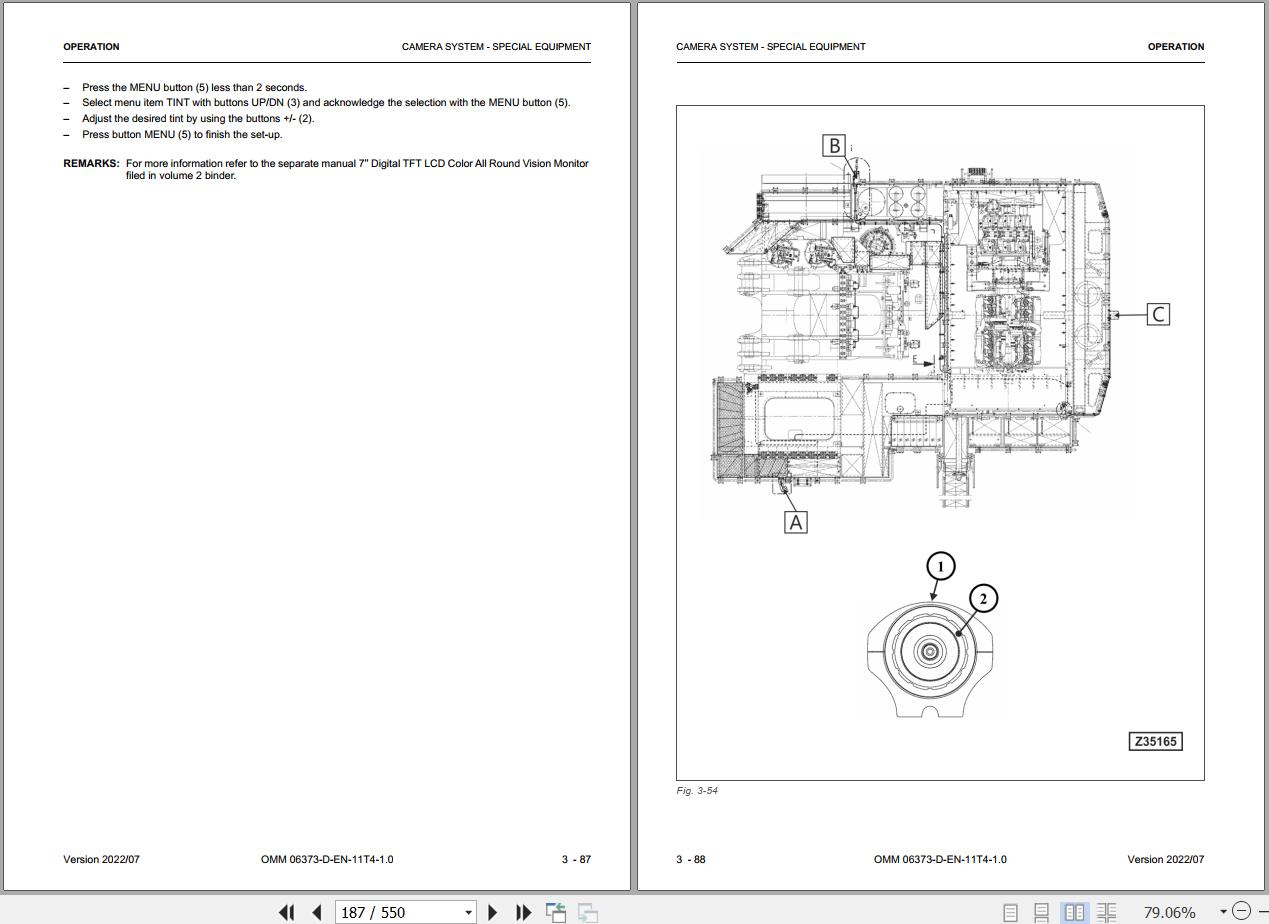Click page number 3 - 87
1269x924 pixels.
pos(576,859)
